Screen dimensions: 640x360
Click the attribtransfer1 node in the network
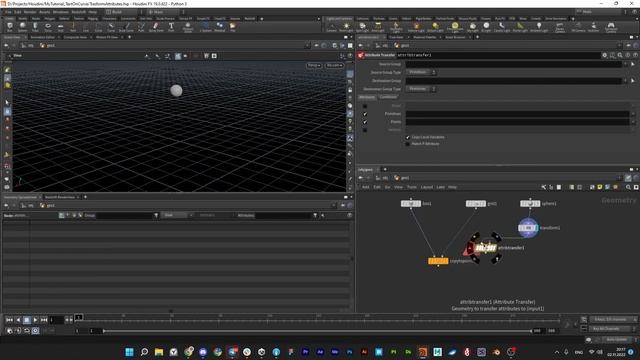coord(486,248)
